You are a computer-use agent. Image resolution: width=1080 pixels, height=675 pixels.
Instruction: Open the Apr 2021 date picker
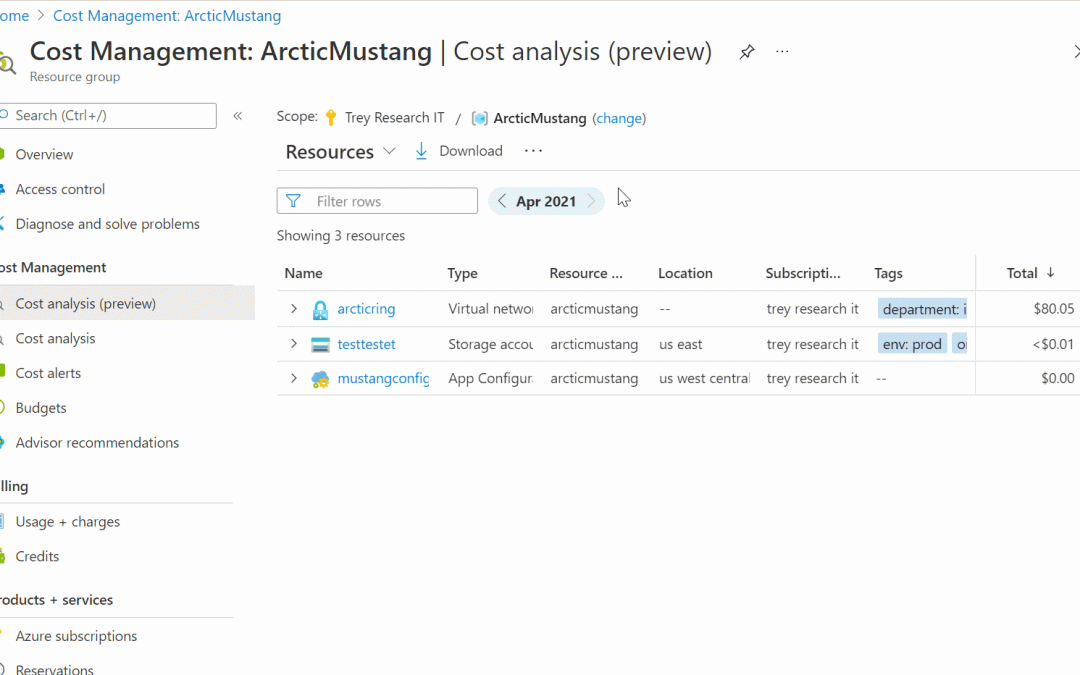pyautogui.click(x=546, y=201)
